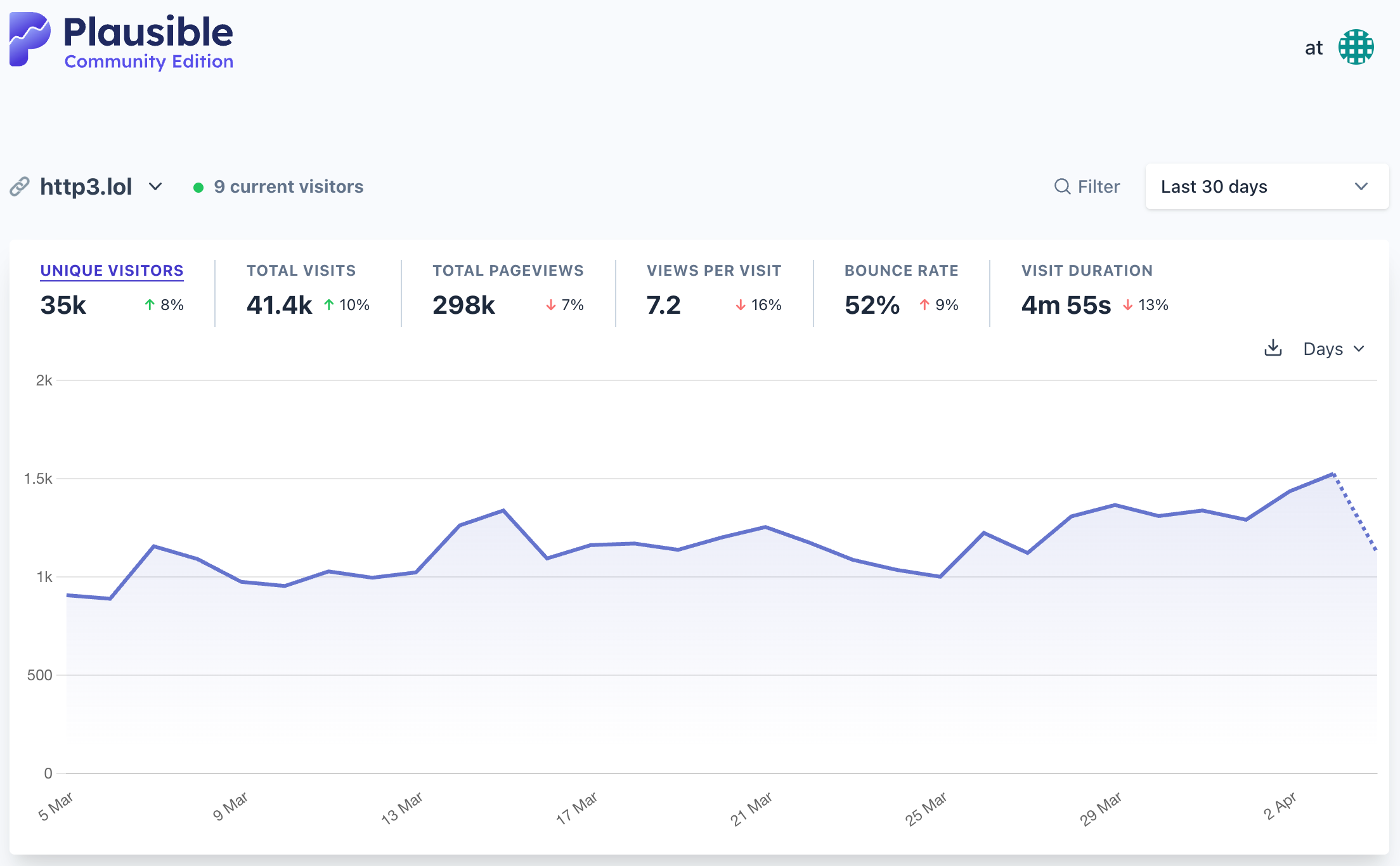
Task: Click the chart peak near 2 Apr
Action: click(x=1333, y=474)
